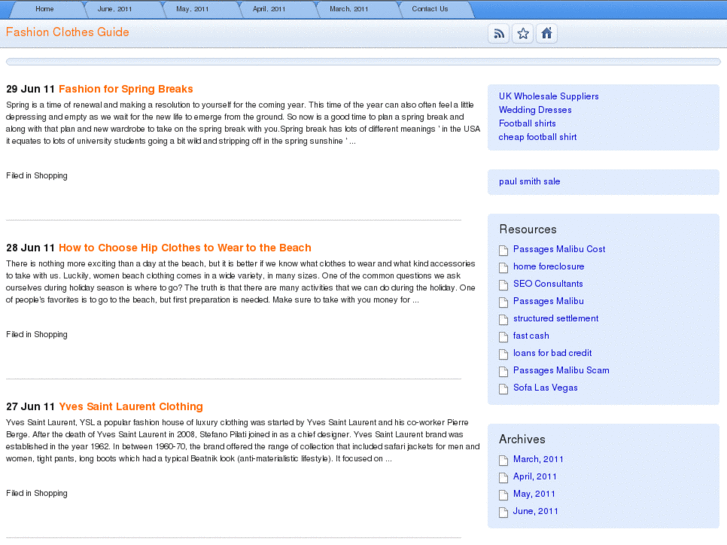Open cheap football shirt link
This screenshot has width=727, height=545.
pos(537,137)
